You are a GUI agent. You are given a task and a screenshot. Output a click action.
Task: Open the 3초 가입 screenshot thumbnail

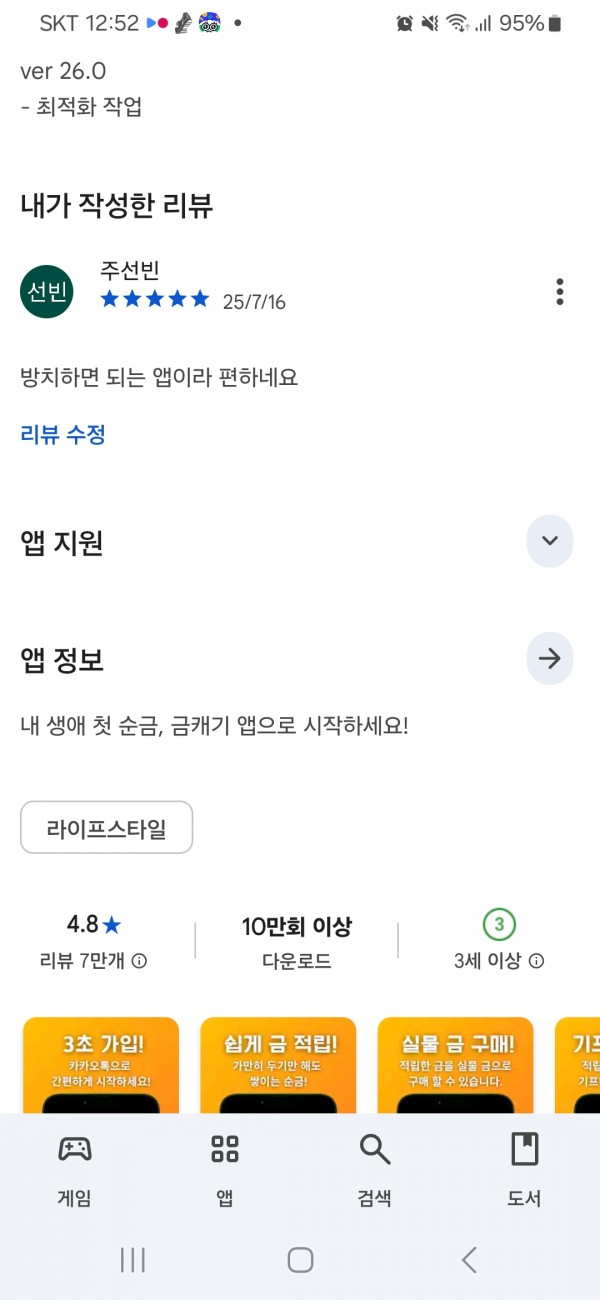pyautogui.click(x=101, y=1065)
